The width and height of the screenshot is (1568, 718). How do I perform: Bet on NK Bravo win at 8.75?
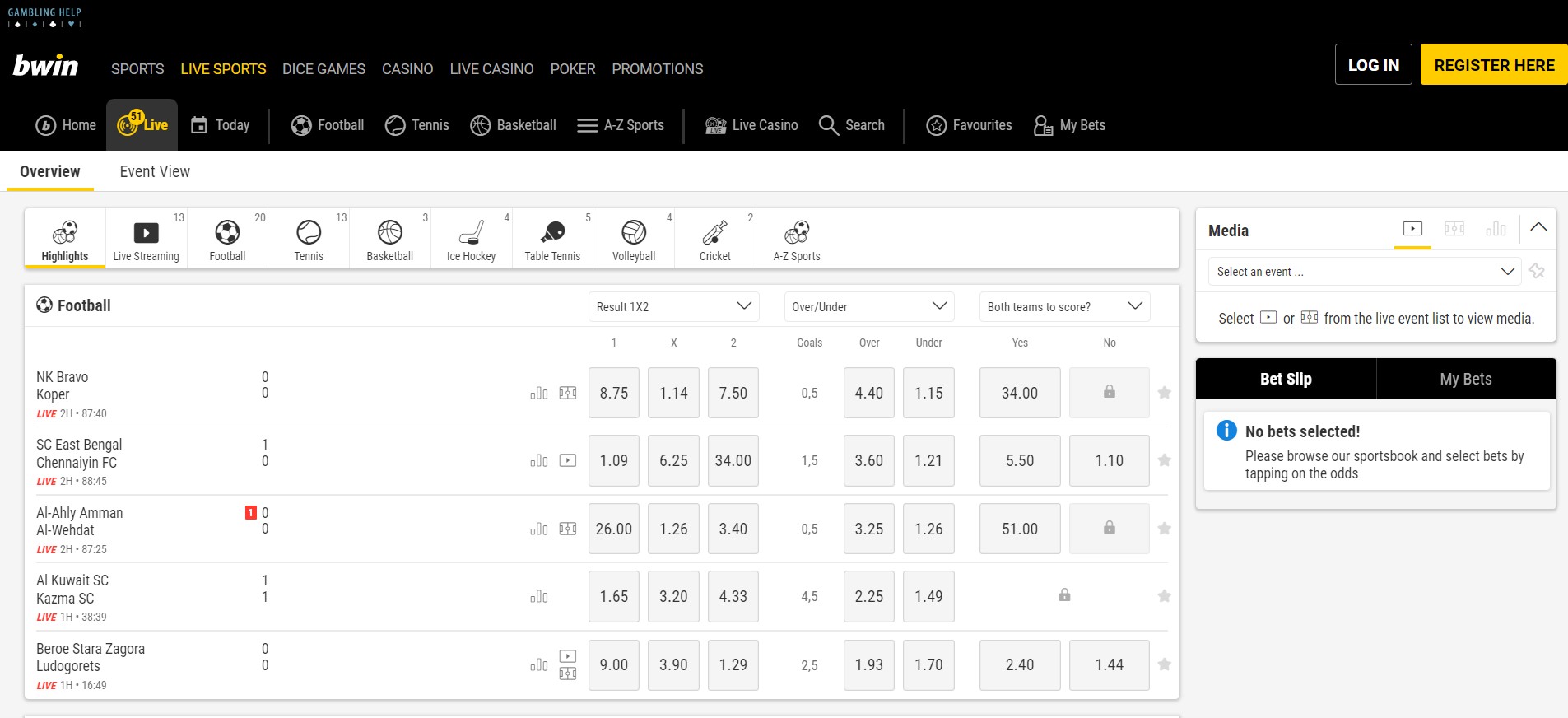coord(614,393)
